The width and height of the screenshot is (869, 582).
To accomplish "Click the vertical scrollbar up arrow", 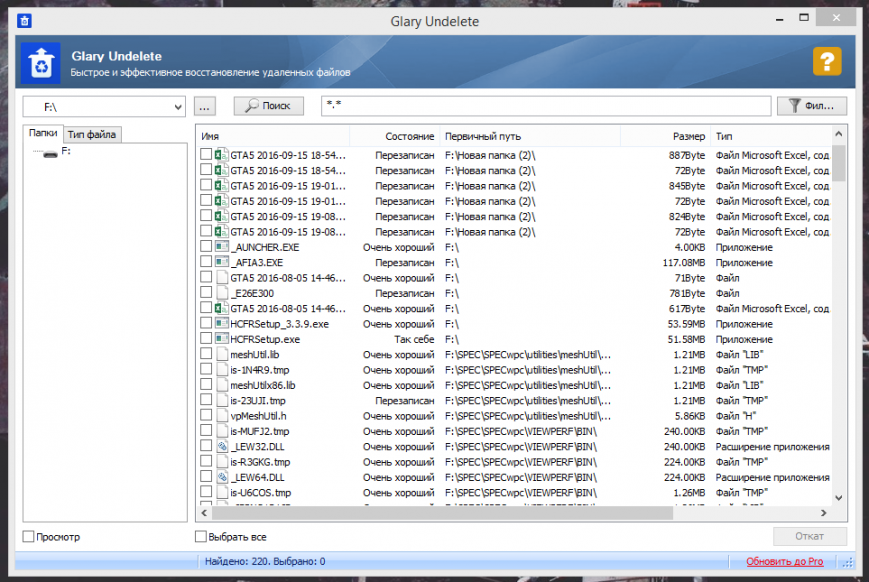I will (839, 134).
